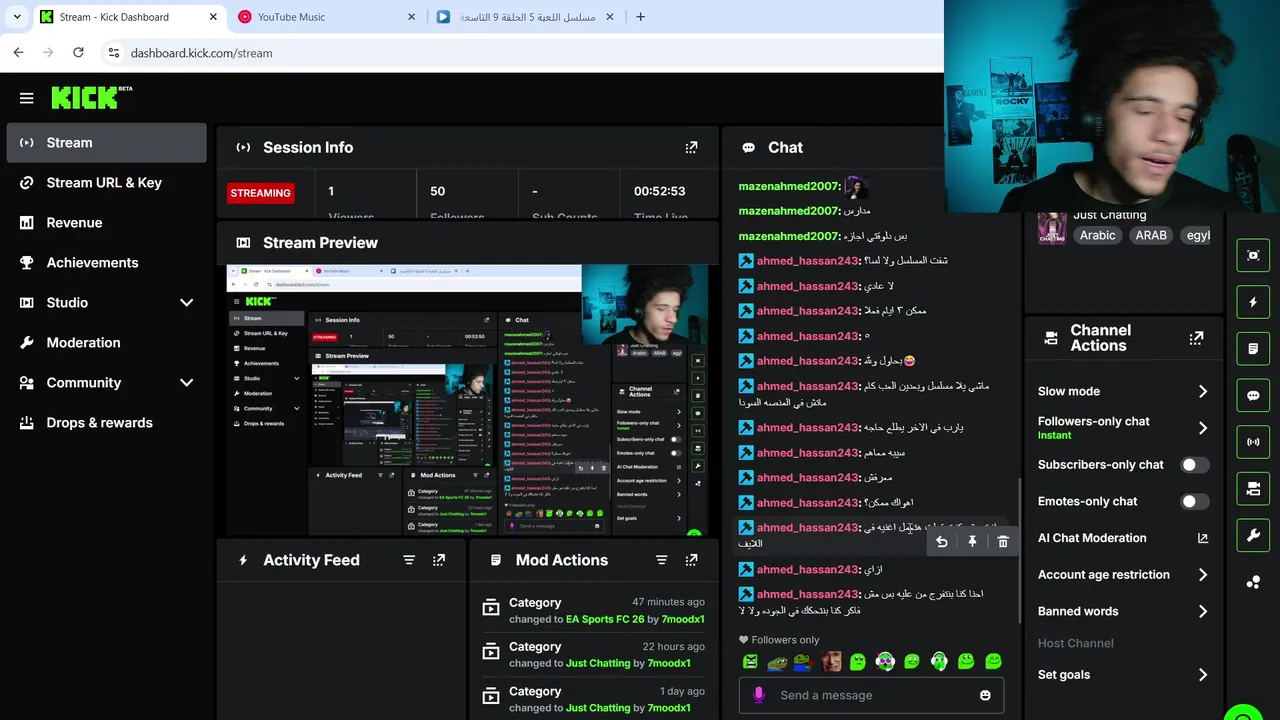This screenshot has height=720, width=1280.
Task: Pop out the Session Info panel
Action: point(691,147)
